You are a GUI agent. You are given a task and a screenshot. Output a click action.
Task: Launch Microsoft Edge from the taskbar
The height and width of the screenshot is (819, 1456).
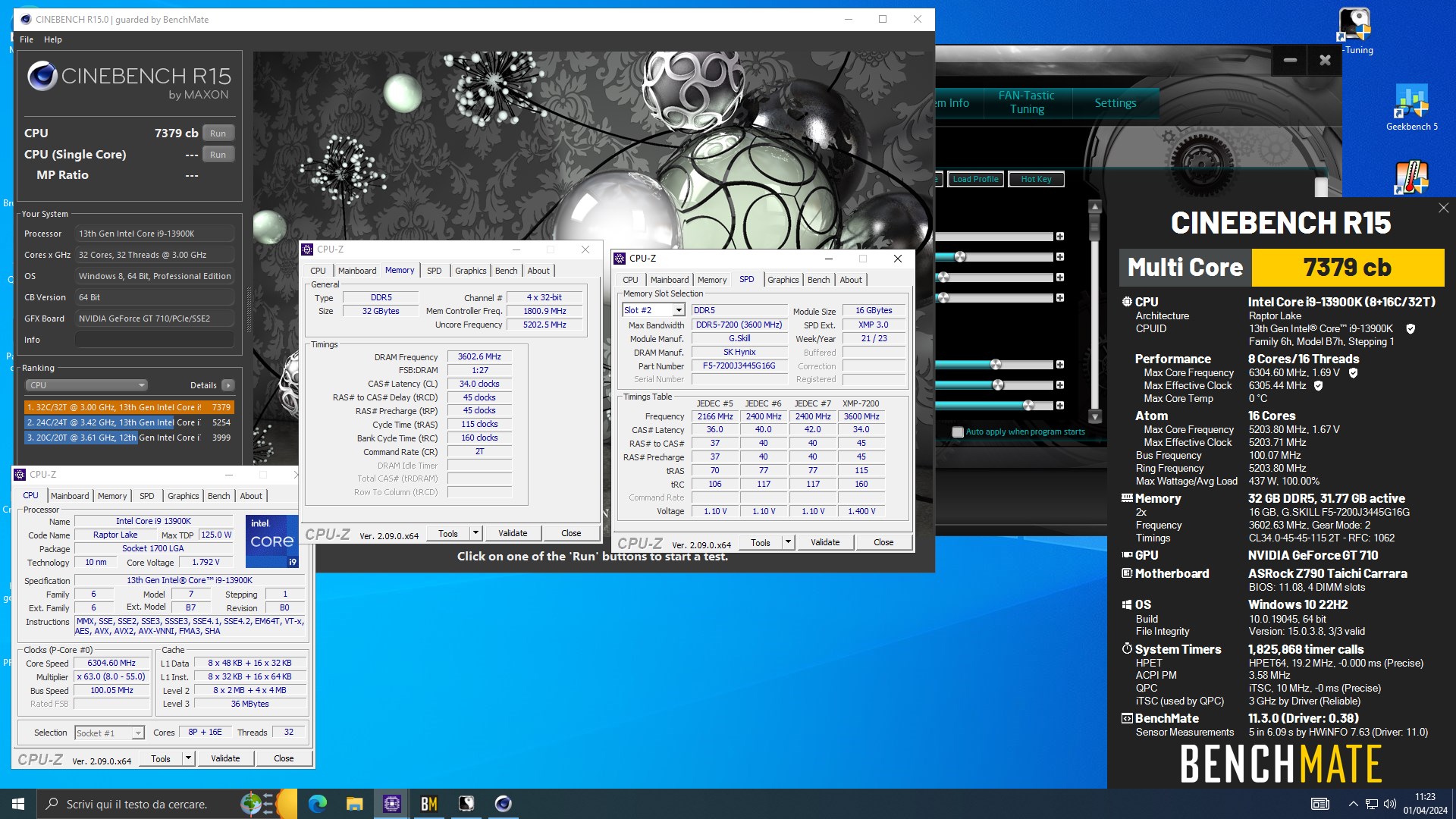click(318, 804)
